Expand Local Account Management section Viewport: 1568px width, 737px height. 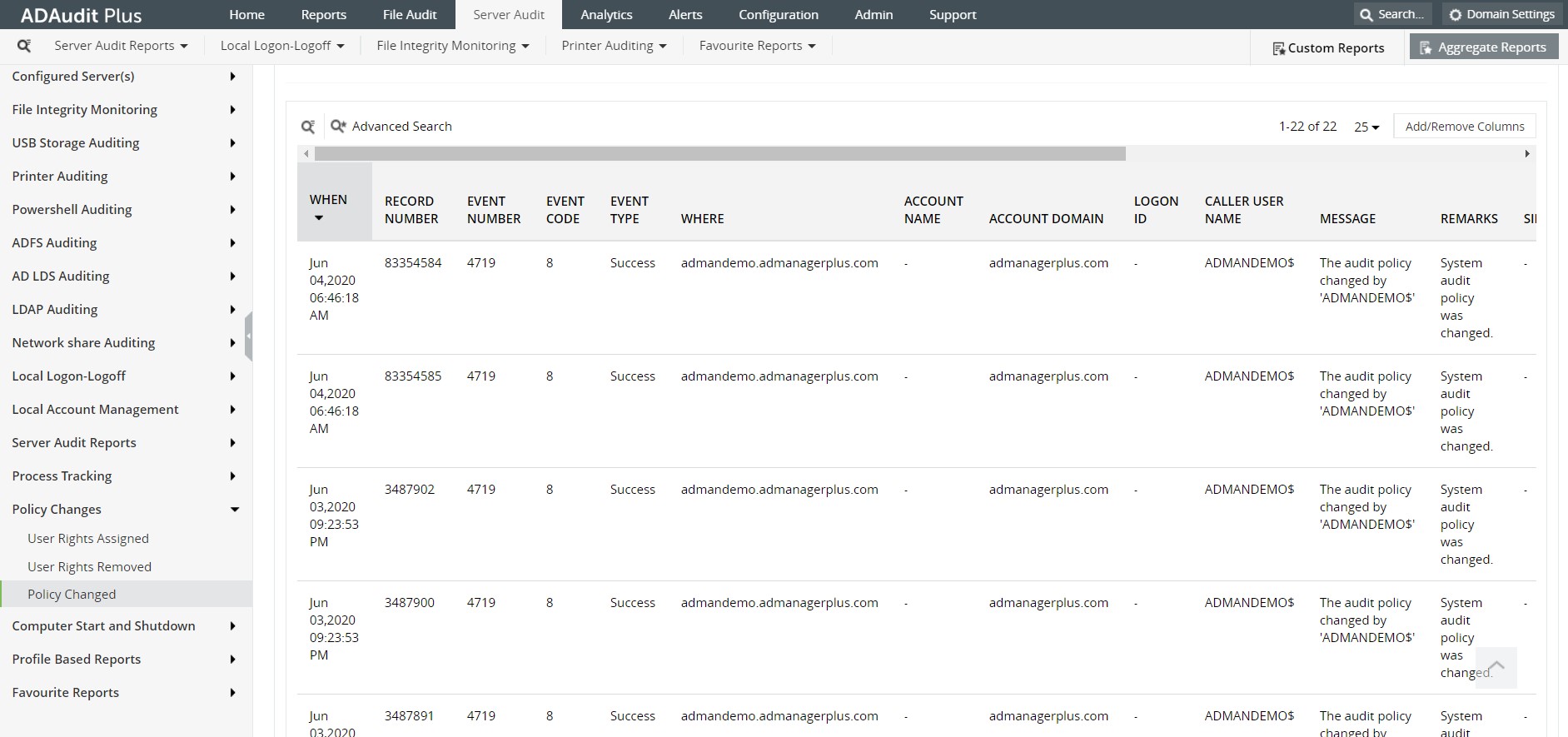point(126,410)
